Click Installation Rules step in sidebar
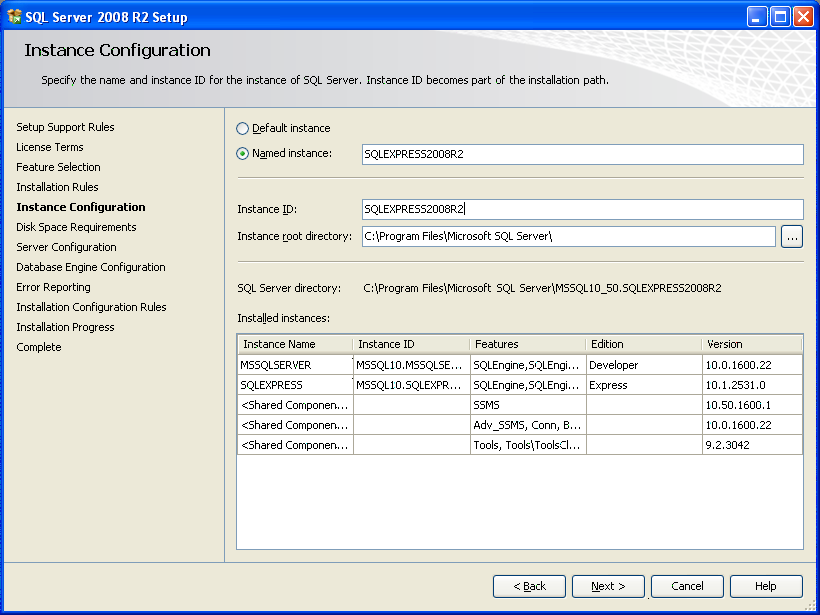 coord(57,187)
